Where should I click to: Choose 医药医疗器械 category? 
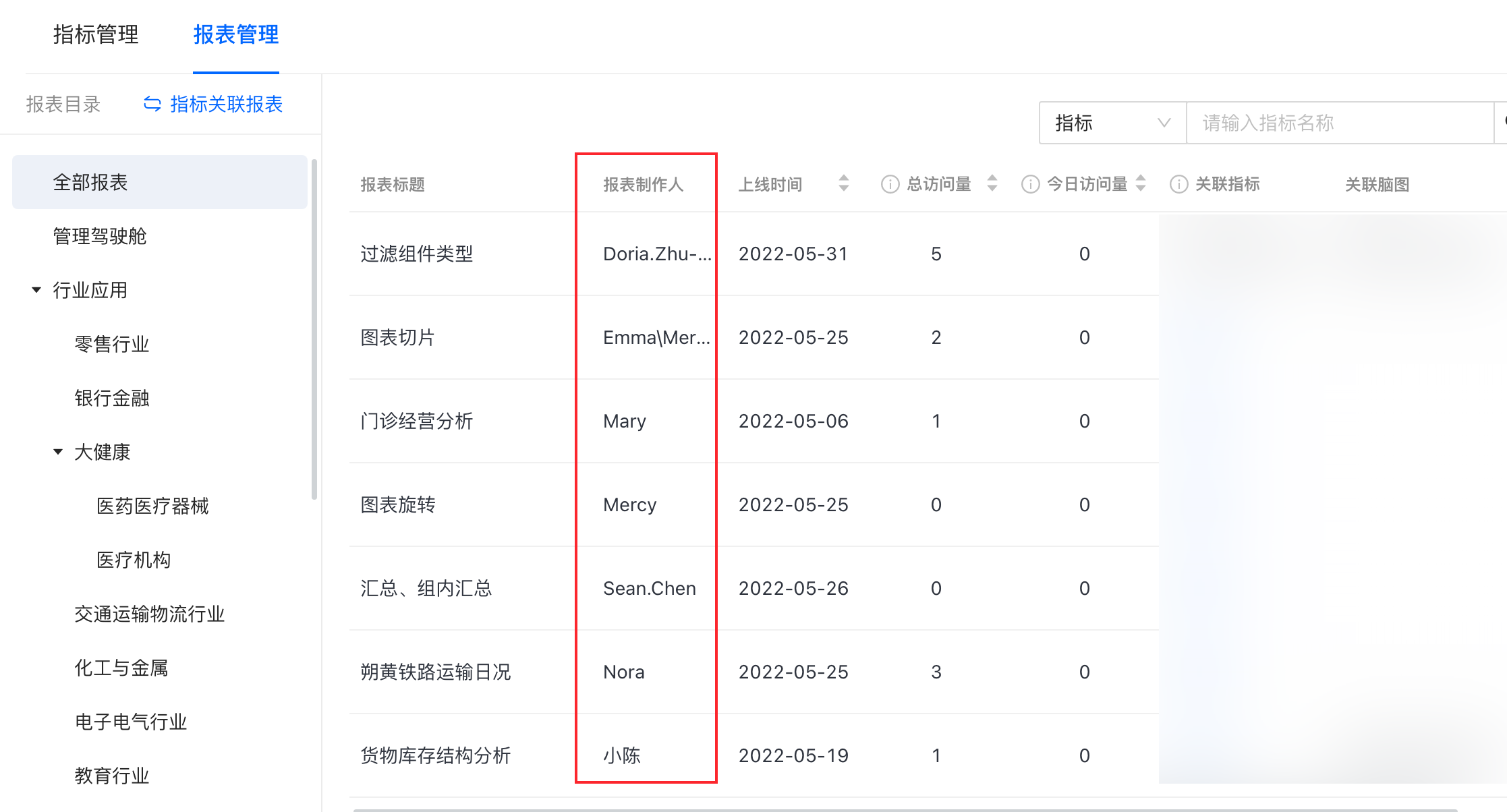click(152, 506)
